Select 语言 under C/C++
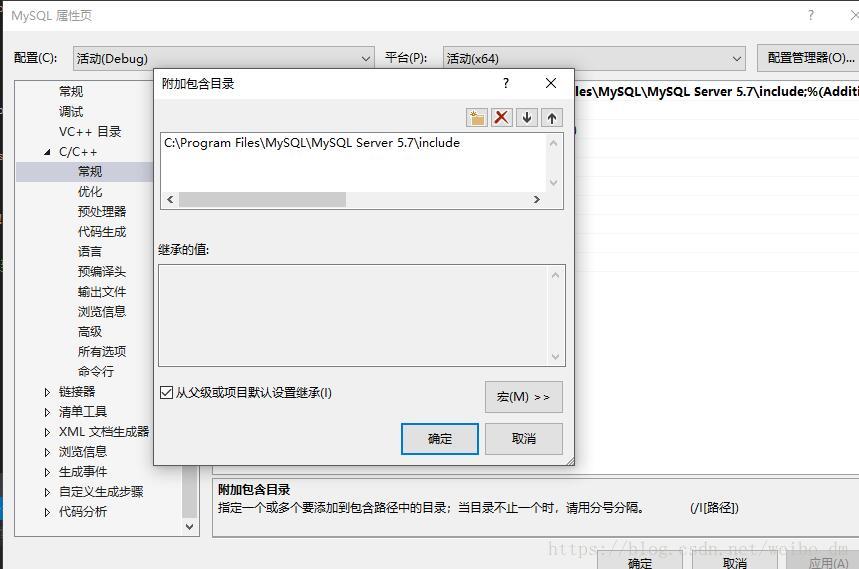The image size is (859, 569). 90,251
